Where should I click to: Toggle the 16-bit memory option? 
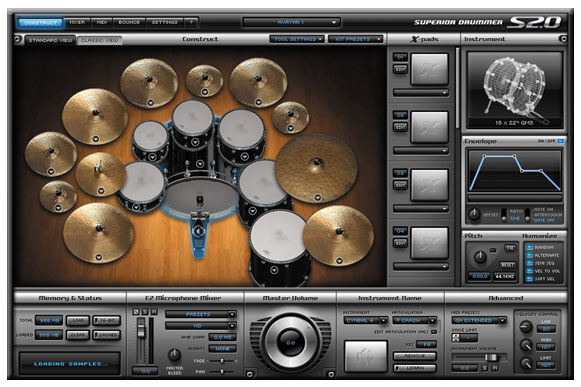point(106,320)
